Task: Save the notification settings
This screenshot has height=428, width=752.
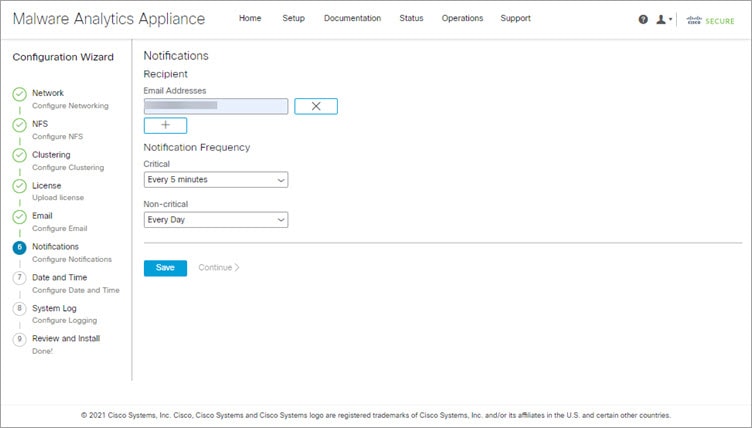Action: [x=165, y=268]
